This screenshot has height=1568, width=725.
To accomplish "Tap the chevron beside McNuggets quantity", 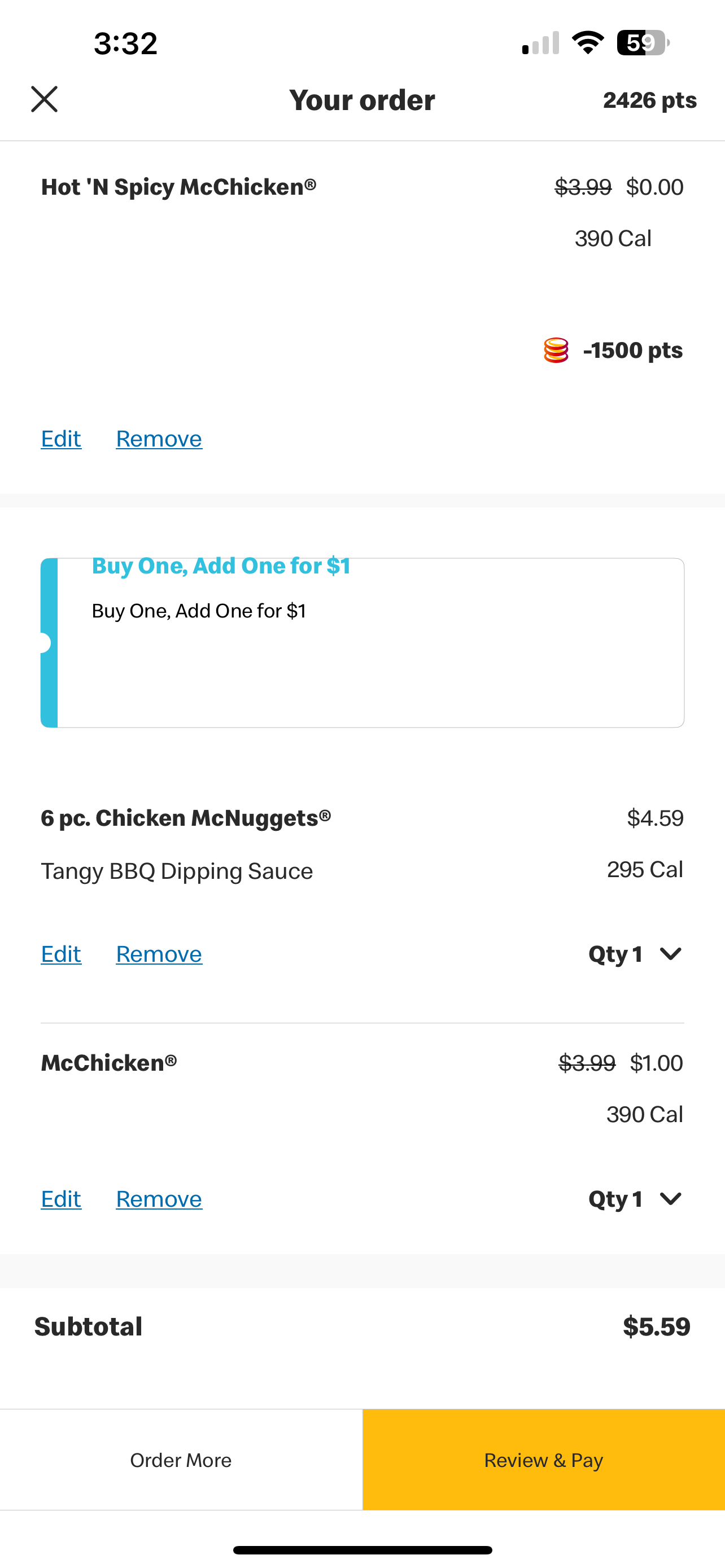I will (x=670, y=954).
